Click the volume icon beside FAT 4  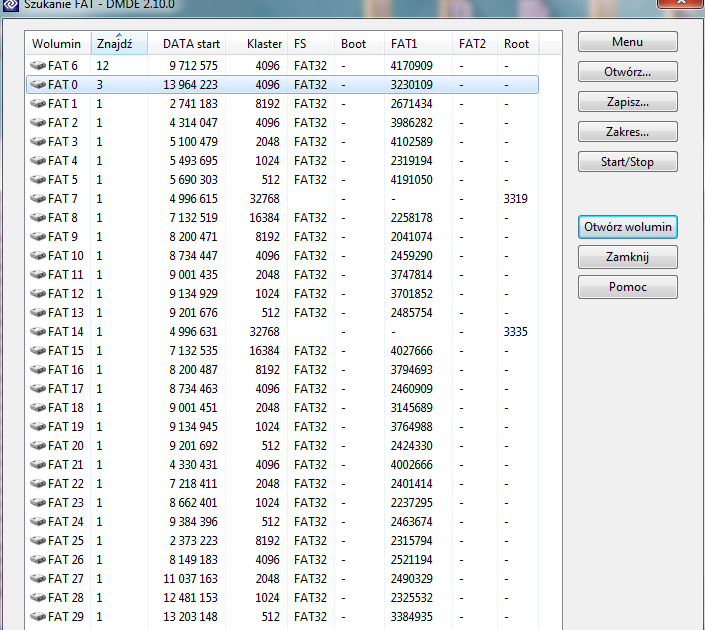pyautogui.click(x=38, y=161)
